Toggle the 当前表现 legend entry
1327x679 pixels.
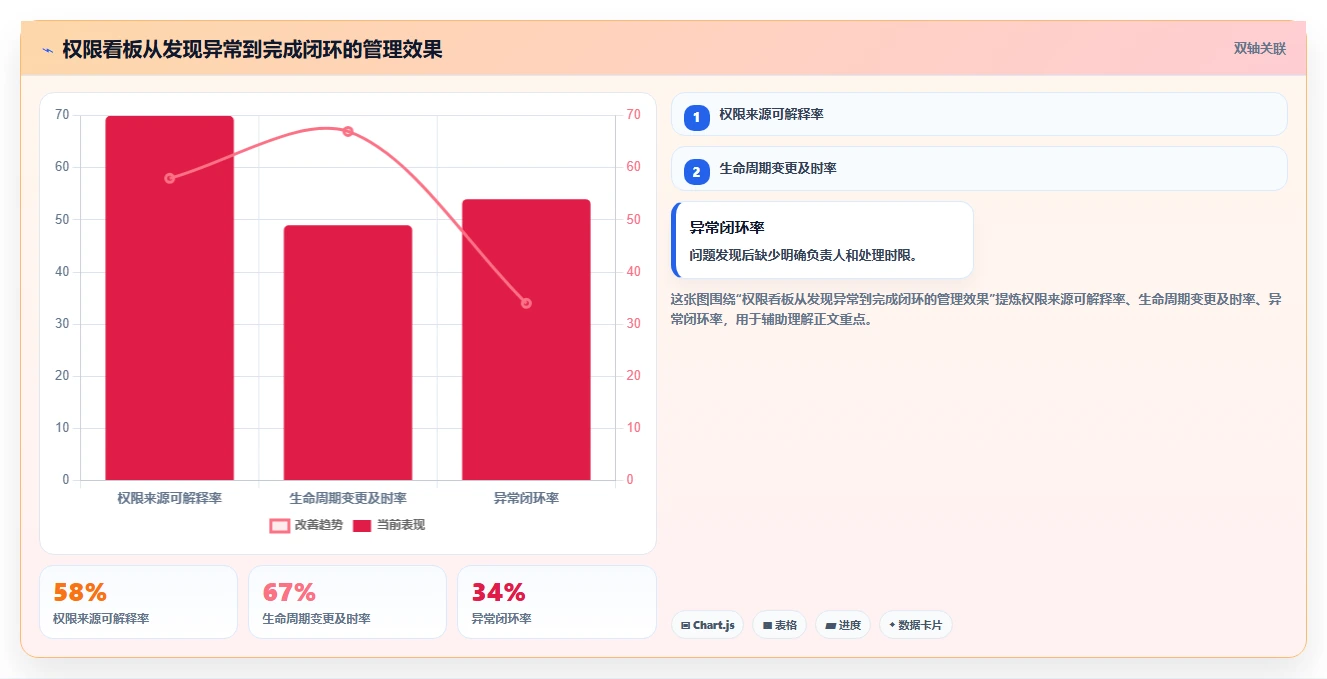coord(388,525)
